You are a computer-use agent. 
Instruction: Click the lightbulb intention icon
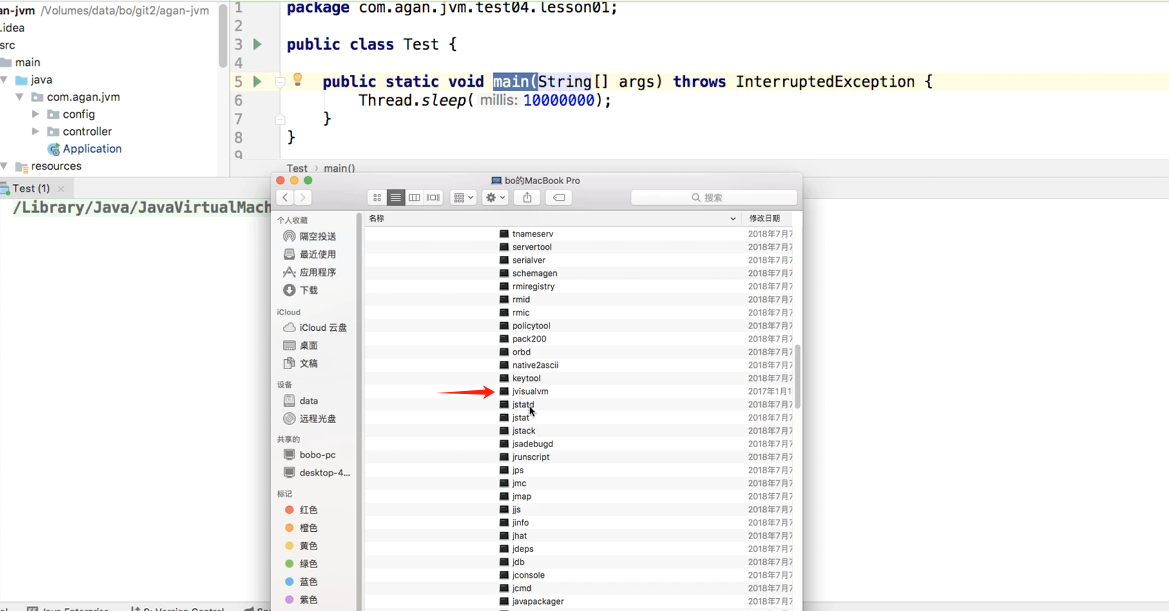(x=297, y=80)
